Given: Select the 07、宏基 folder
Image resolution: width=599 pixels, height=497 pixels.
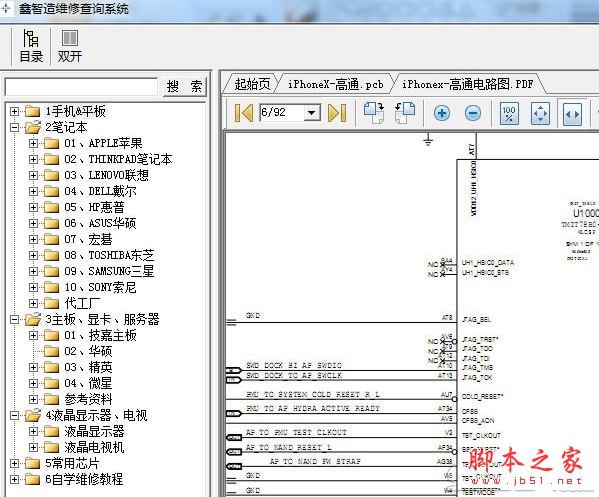Looking at the screenshot, I should tap(88, 239).
